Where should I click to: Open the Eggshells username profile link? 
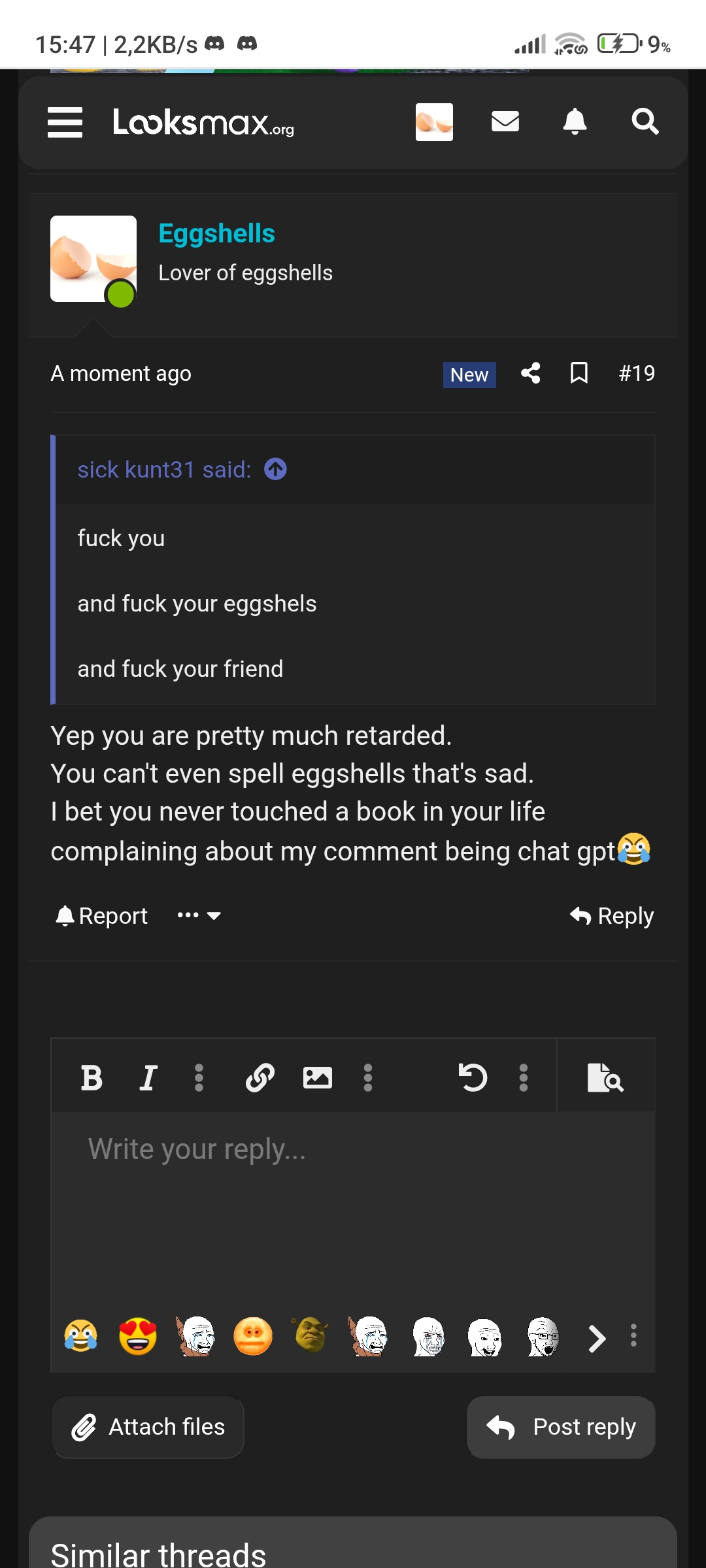[x=216, y=234]
